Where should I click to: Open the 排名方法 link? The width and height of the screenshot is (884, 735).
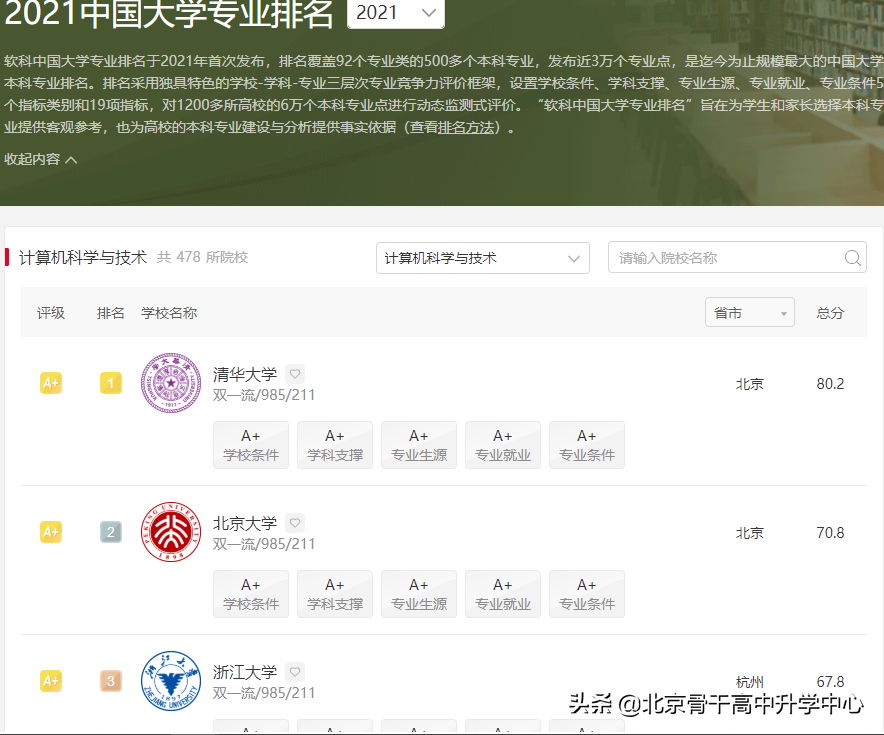tap(466, 127)
